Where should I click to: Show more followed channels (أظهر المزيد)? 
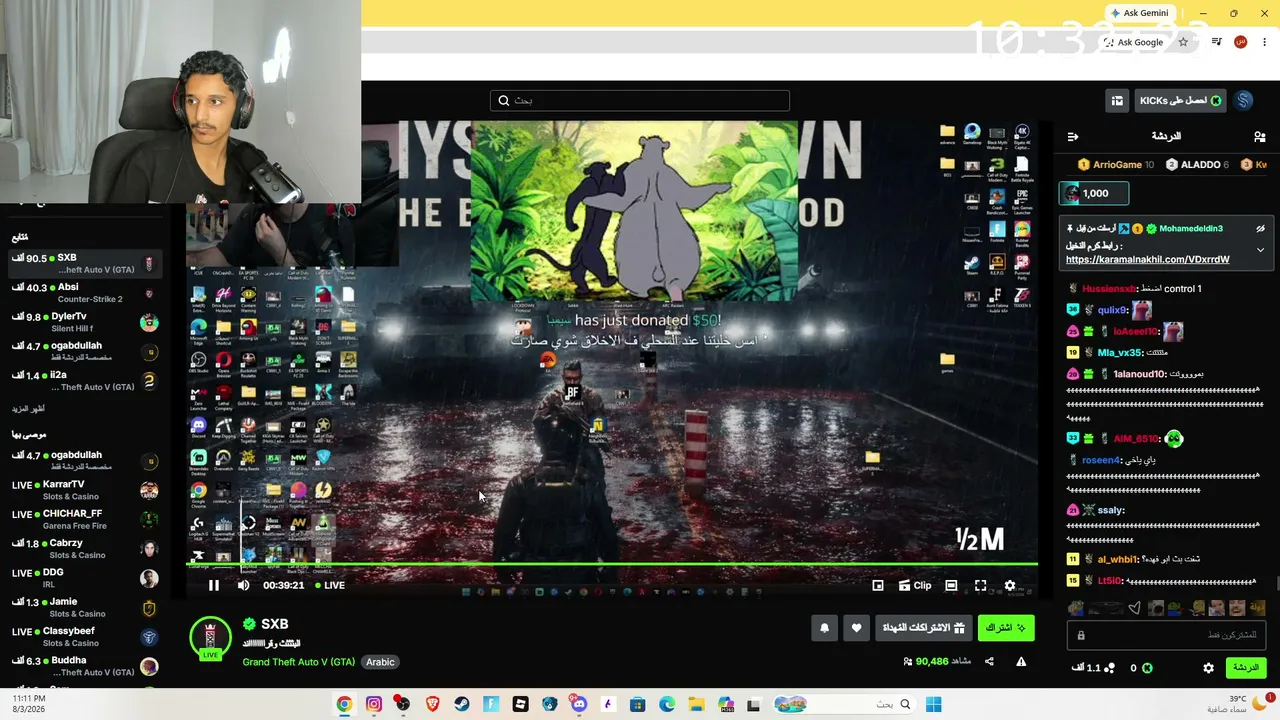point(28,409)
